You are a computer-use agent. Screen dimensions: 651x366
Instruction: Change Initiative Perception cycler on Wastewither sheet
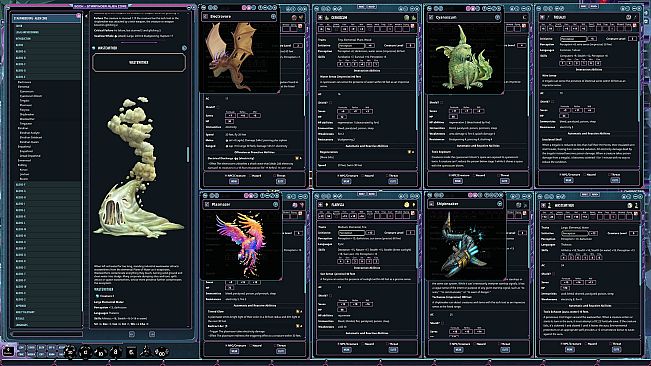pos(574,233)
